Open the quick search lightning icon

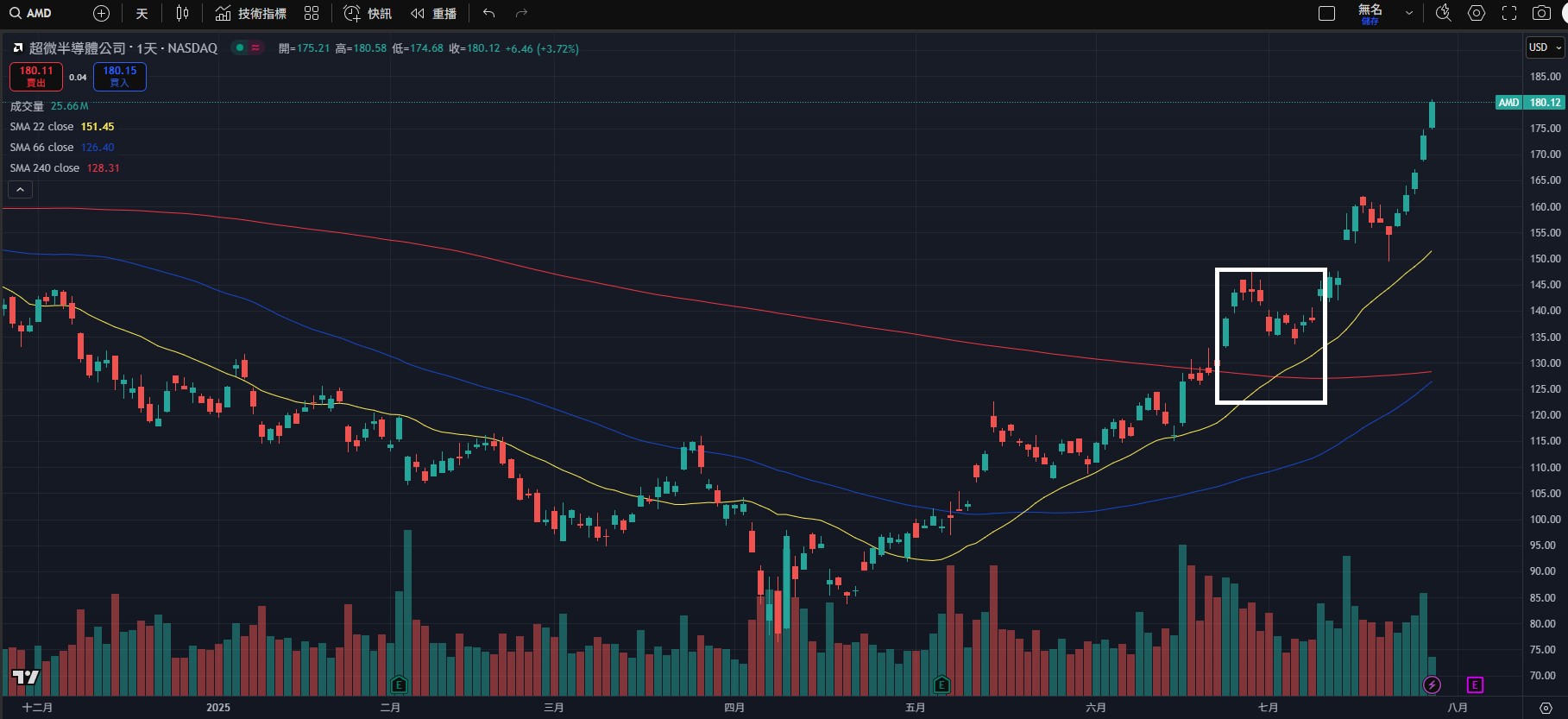[1443, 13]
